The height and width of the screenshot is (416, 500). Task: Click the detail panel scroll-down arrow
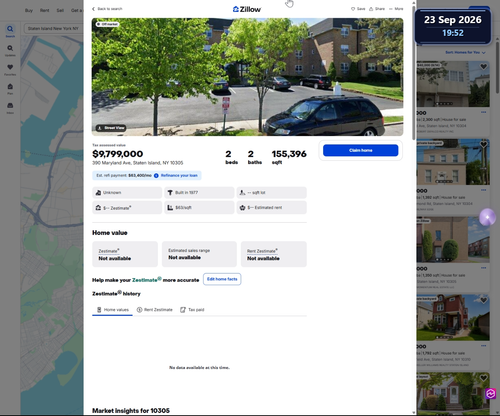click(414, 413)
